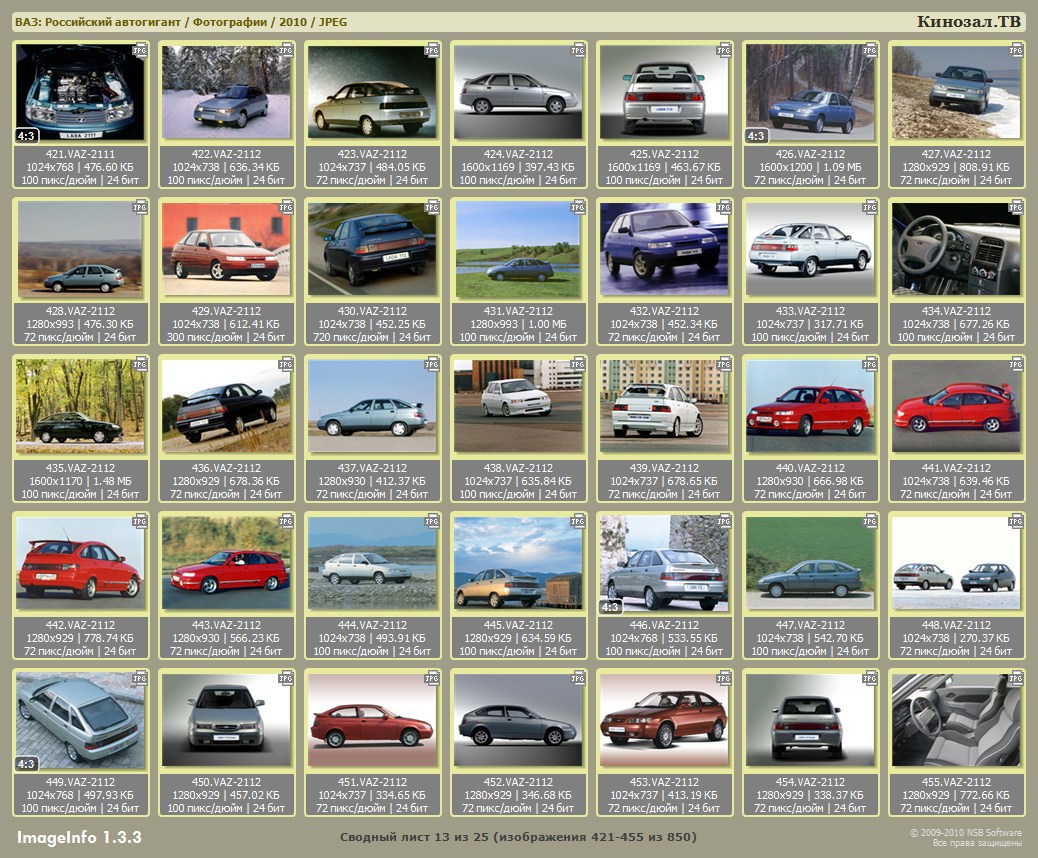Click the 2009-2010 NSB Software copyright text

(x=964, y=832)
